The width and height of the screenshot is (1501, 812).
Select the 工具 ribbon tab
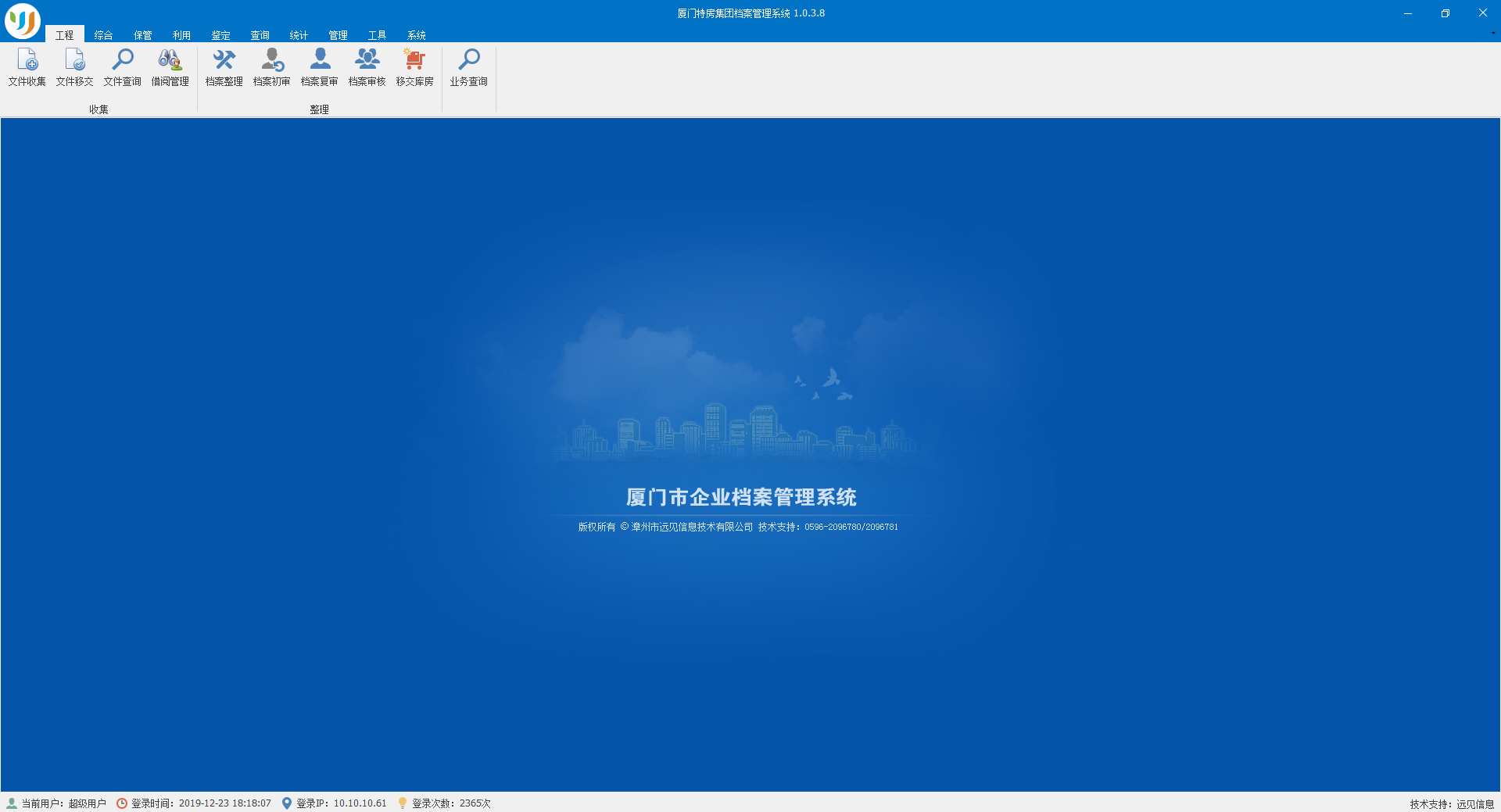tap(378, 35)
